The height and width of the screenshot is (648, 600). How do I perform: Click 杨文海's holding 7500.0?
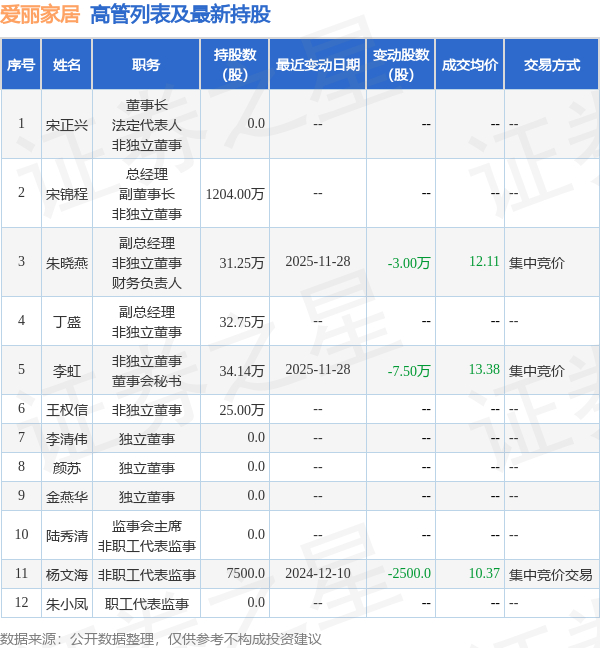click(245, 574)
